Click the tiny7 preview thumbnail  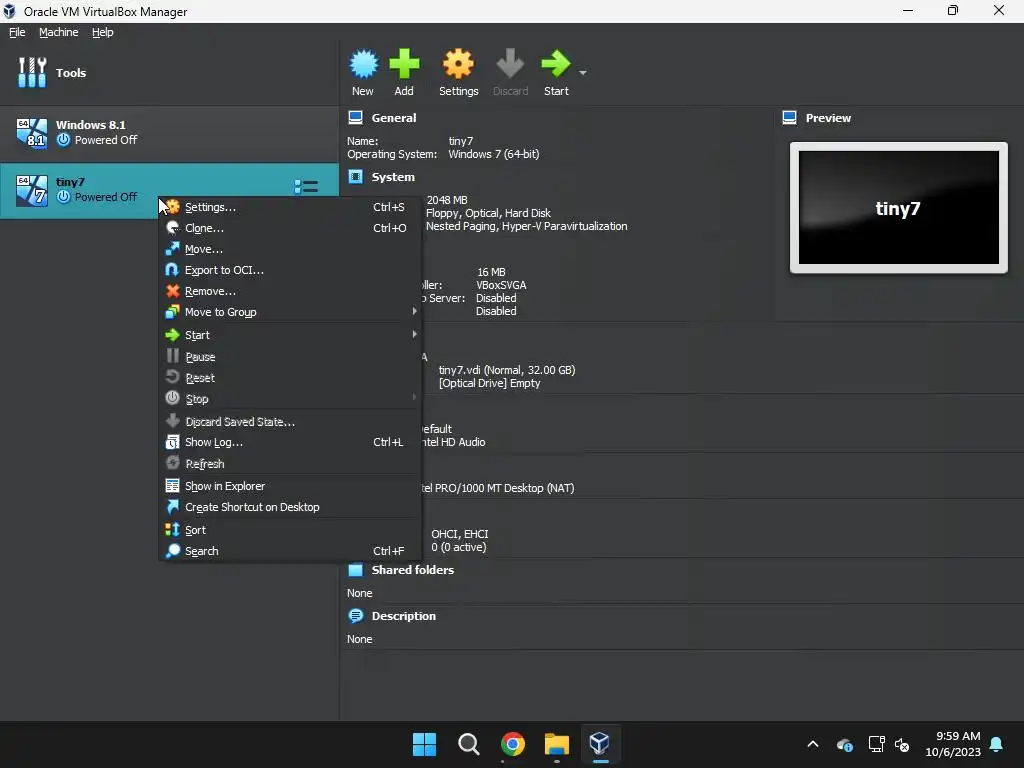coord(899,208)
